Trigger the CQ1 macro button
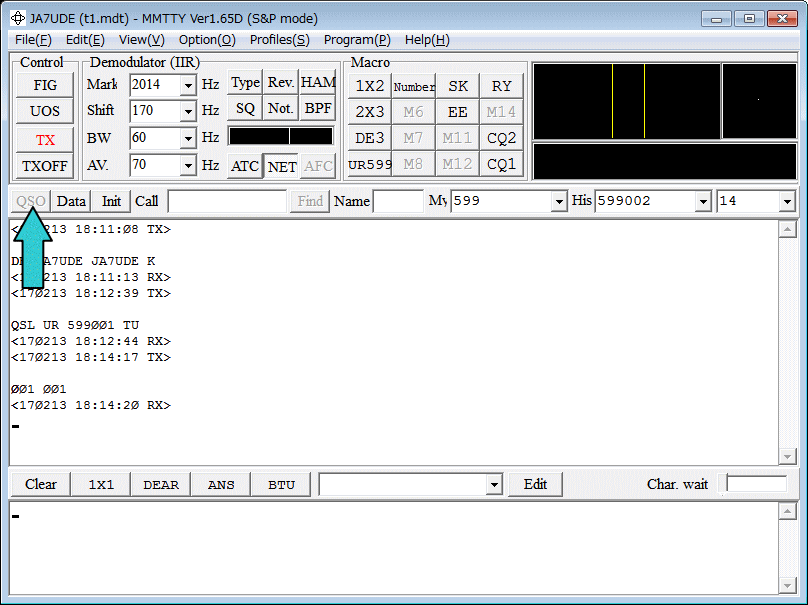Screen dimensions: 808x605 click(x=501, y=164)
